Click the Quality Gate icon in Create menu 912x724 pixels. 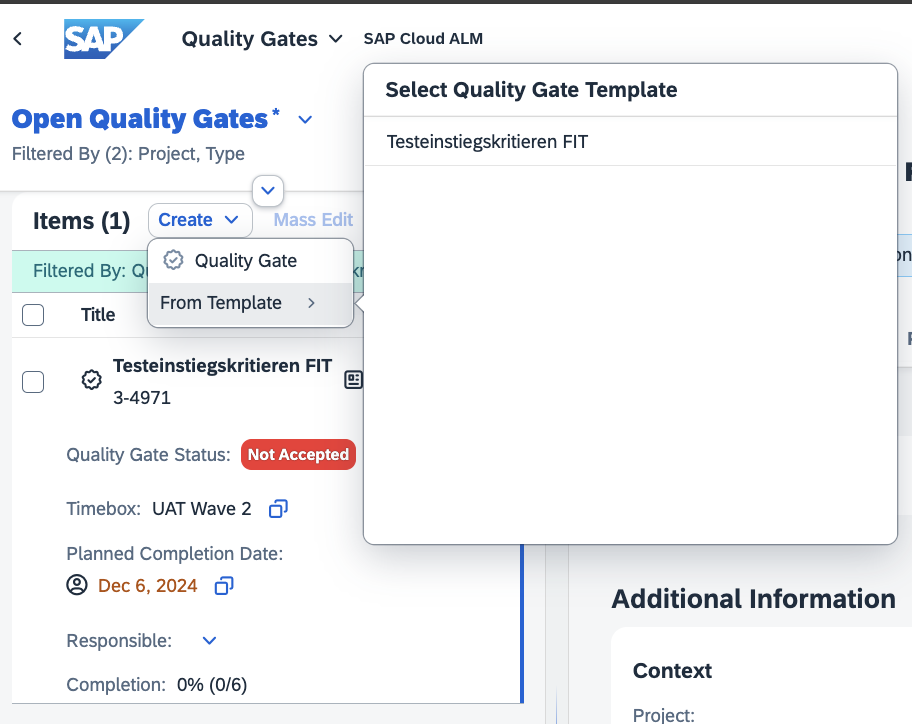pos(173,260)
